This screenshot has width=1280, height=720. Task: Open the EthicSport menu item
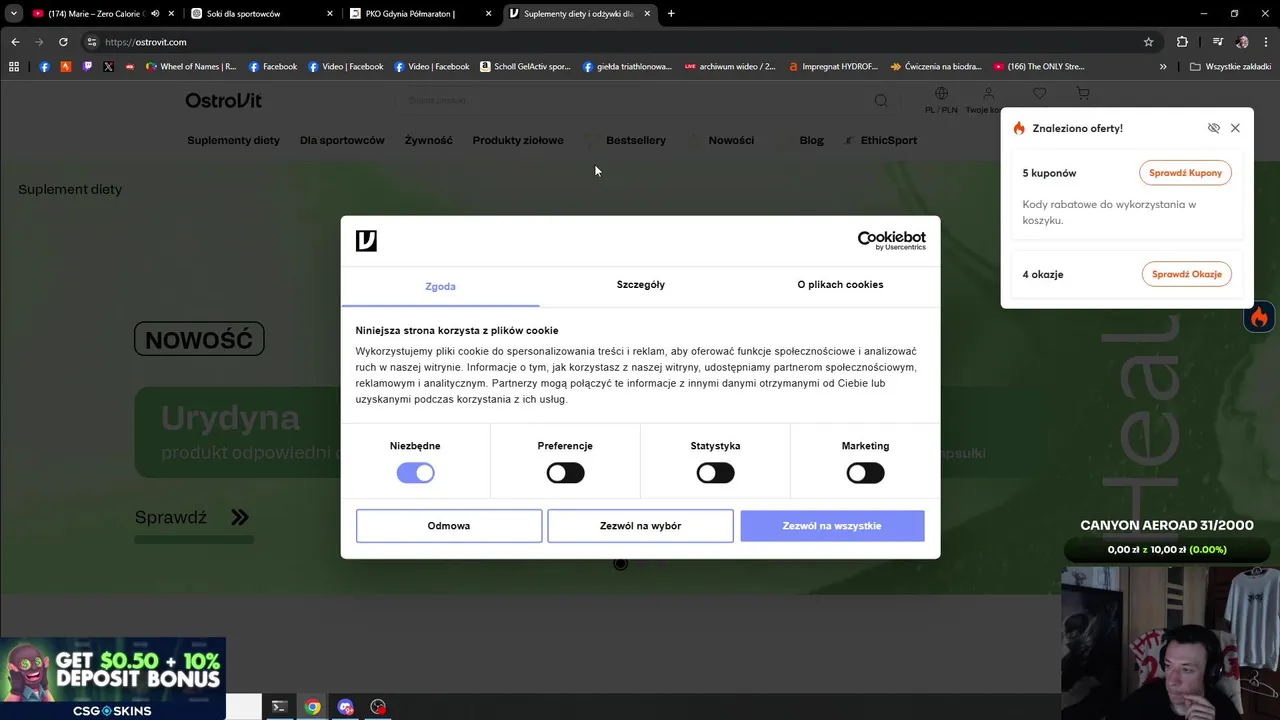click(888, 140)
